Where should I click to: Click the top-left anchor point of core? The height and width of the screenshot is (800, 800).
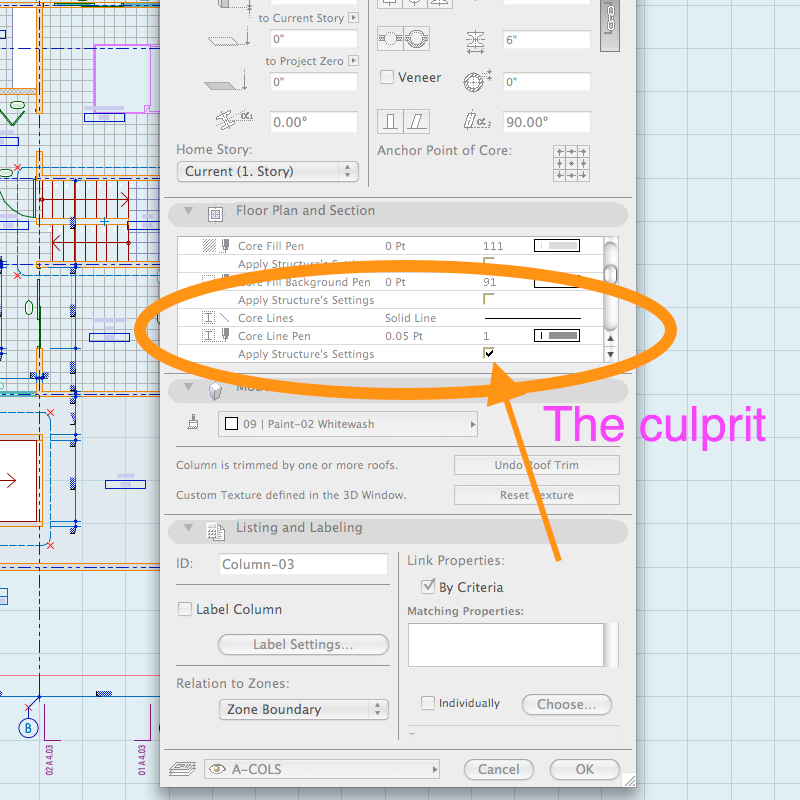click(x=560, y=152)
